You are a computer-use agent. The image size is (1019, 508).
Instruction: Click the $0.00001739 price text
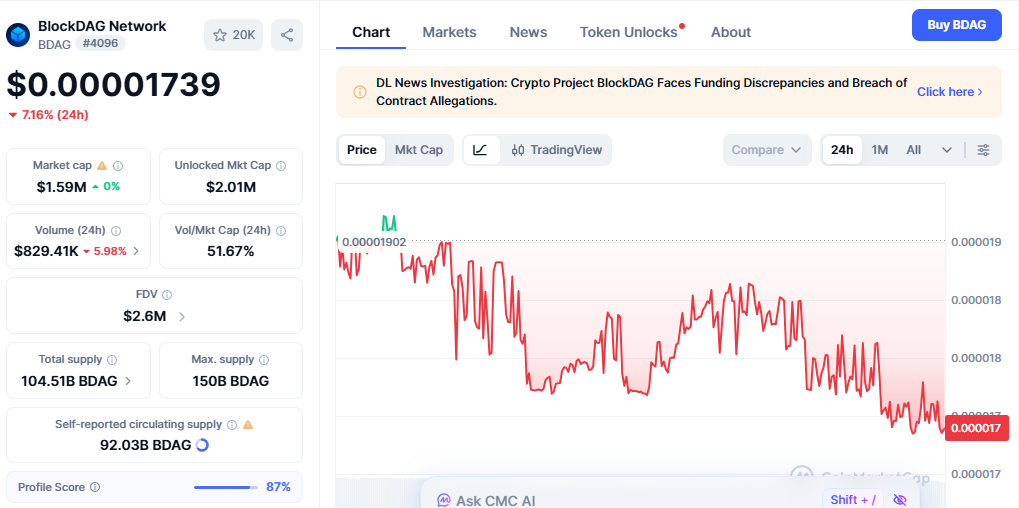tap(114, 84)
